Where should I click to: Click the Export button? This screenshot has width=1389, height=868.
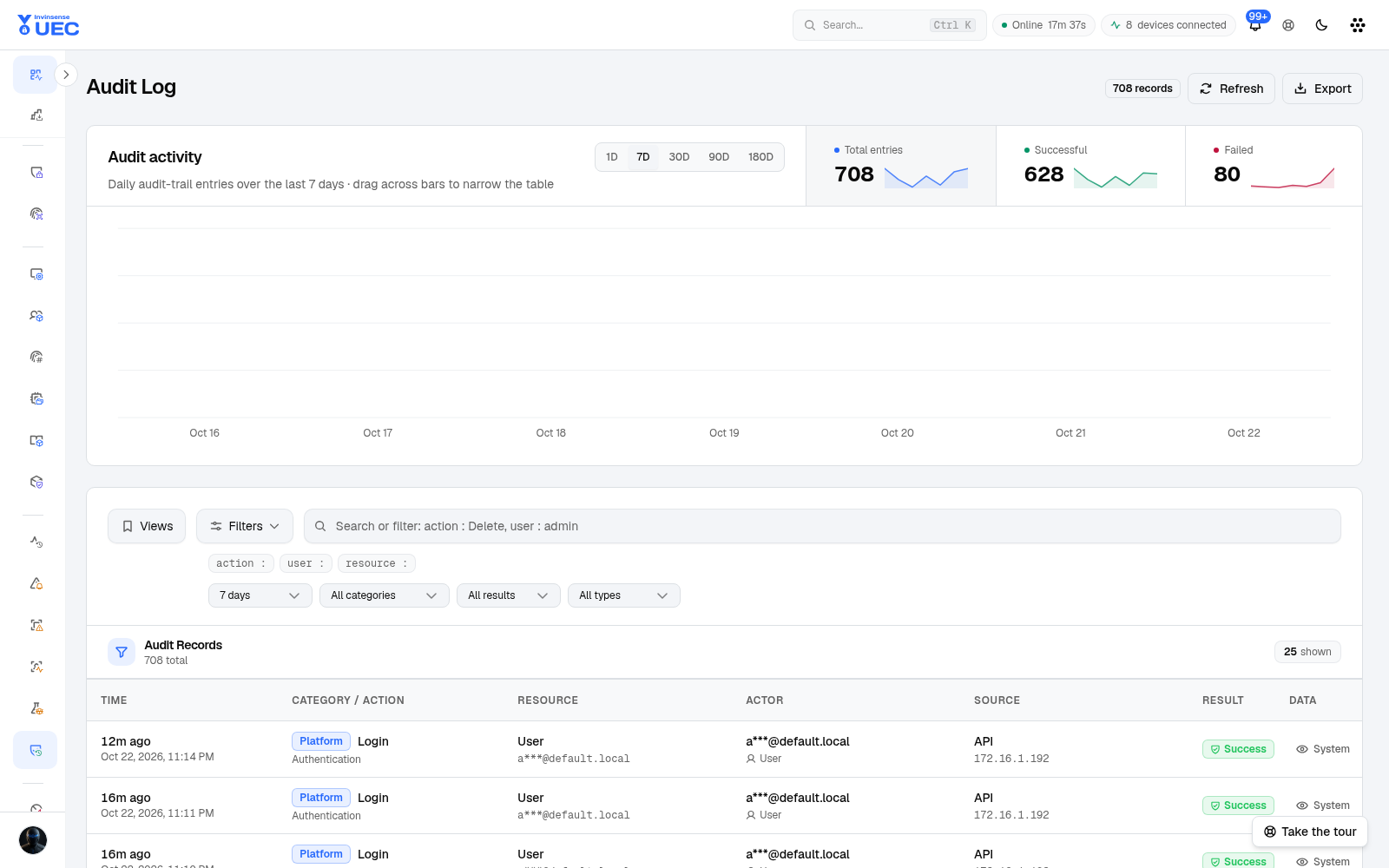tap(1322, 89)
